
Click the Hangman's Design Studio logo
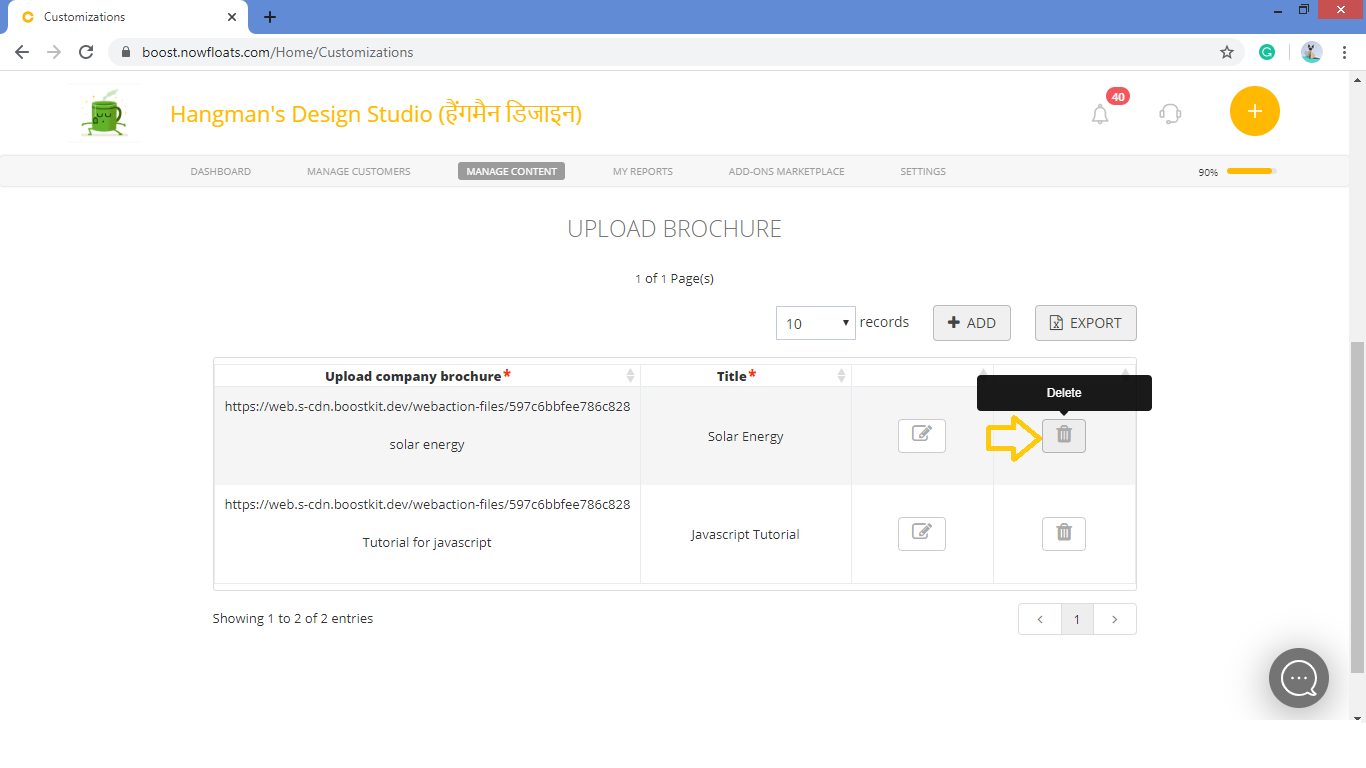point(104,111)
